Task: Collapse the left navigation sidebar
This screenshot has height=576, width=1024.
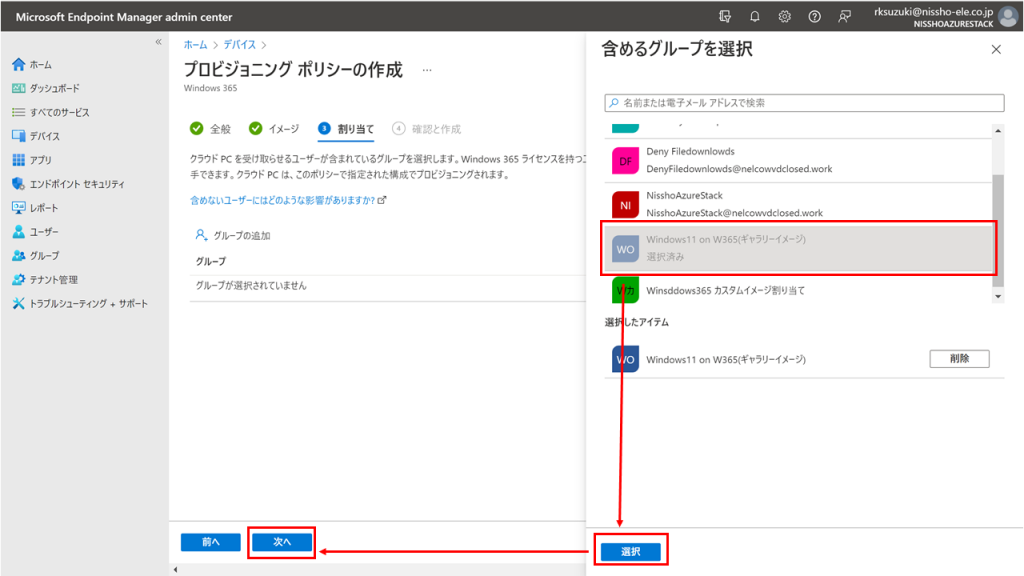Action: click(158, 42)
